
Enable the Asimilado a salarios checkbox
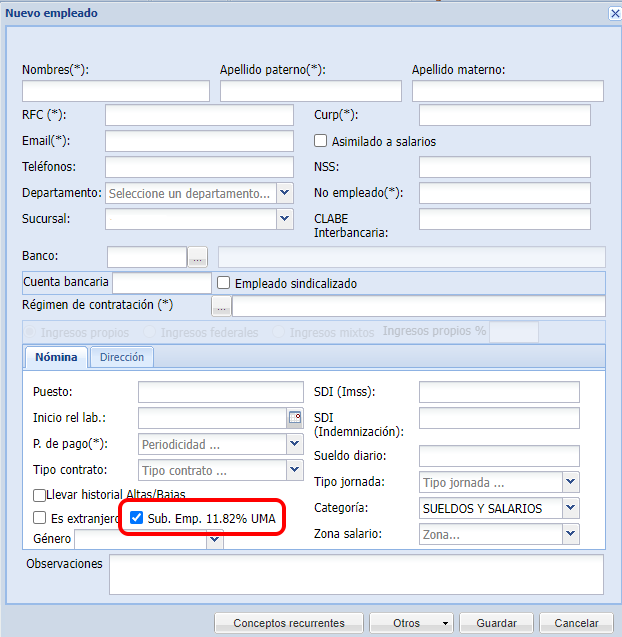[x=321, y=141]
